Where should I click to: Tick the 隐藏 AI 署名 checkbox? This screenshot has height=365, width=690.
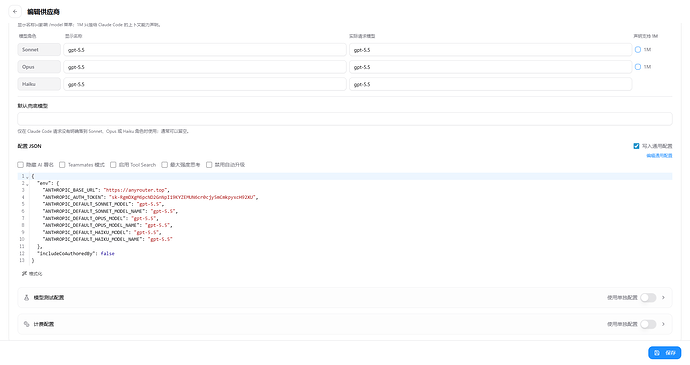click(20, 165)
